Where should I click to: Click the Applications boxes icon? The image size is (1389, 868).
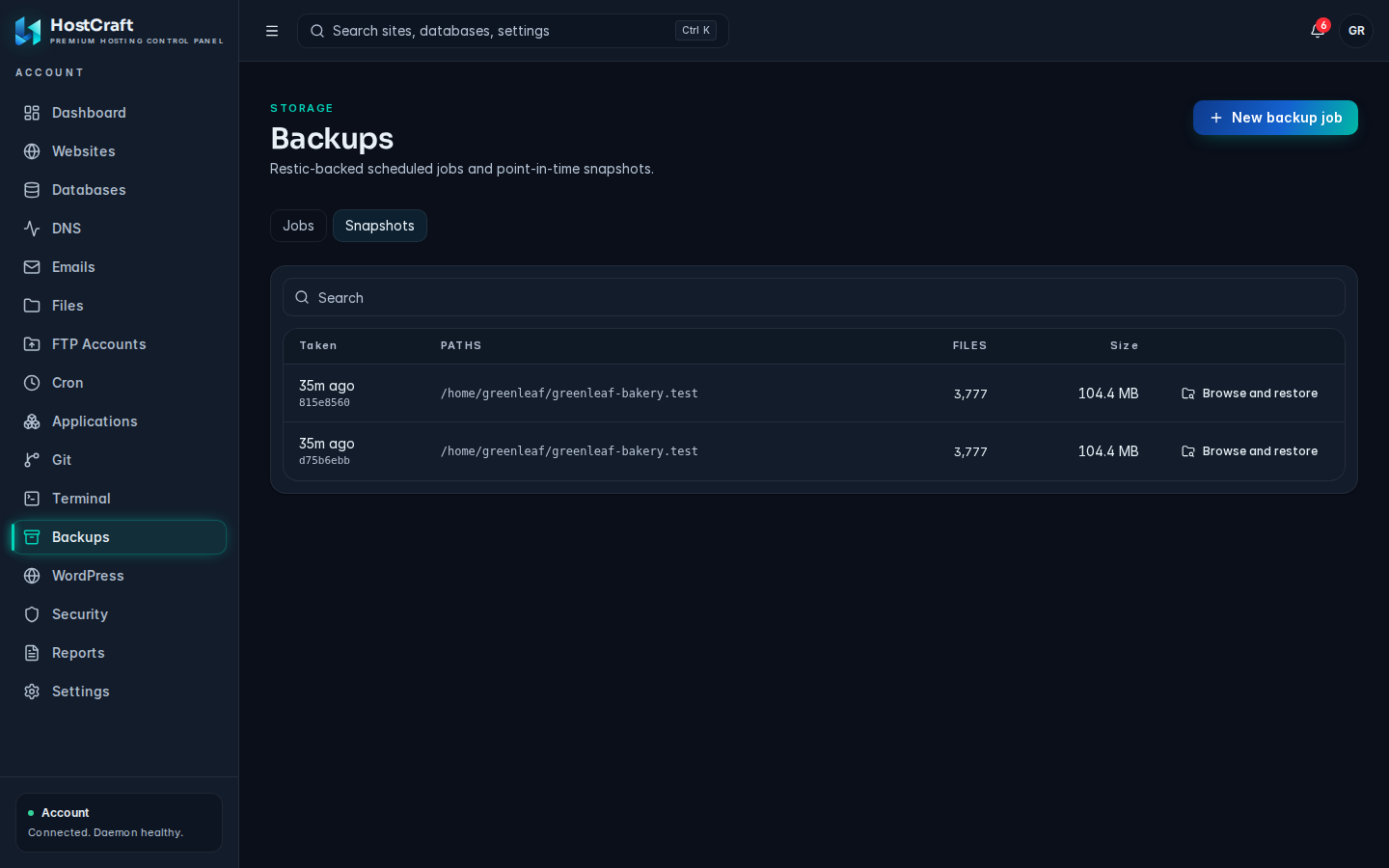tap(32, 421)
